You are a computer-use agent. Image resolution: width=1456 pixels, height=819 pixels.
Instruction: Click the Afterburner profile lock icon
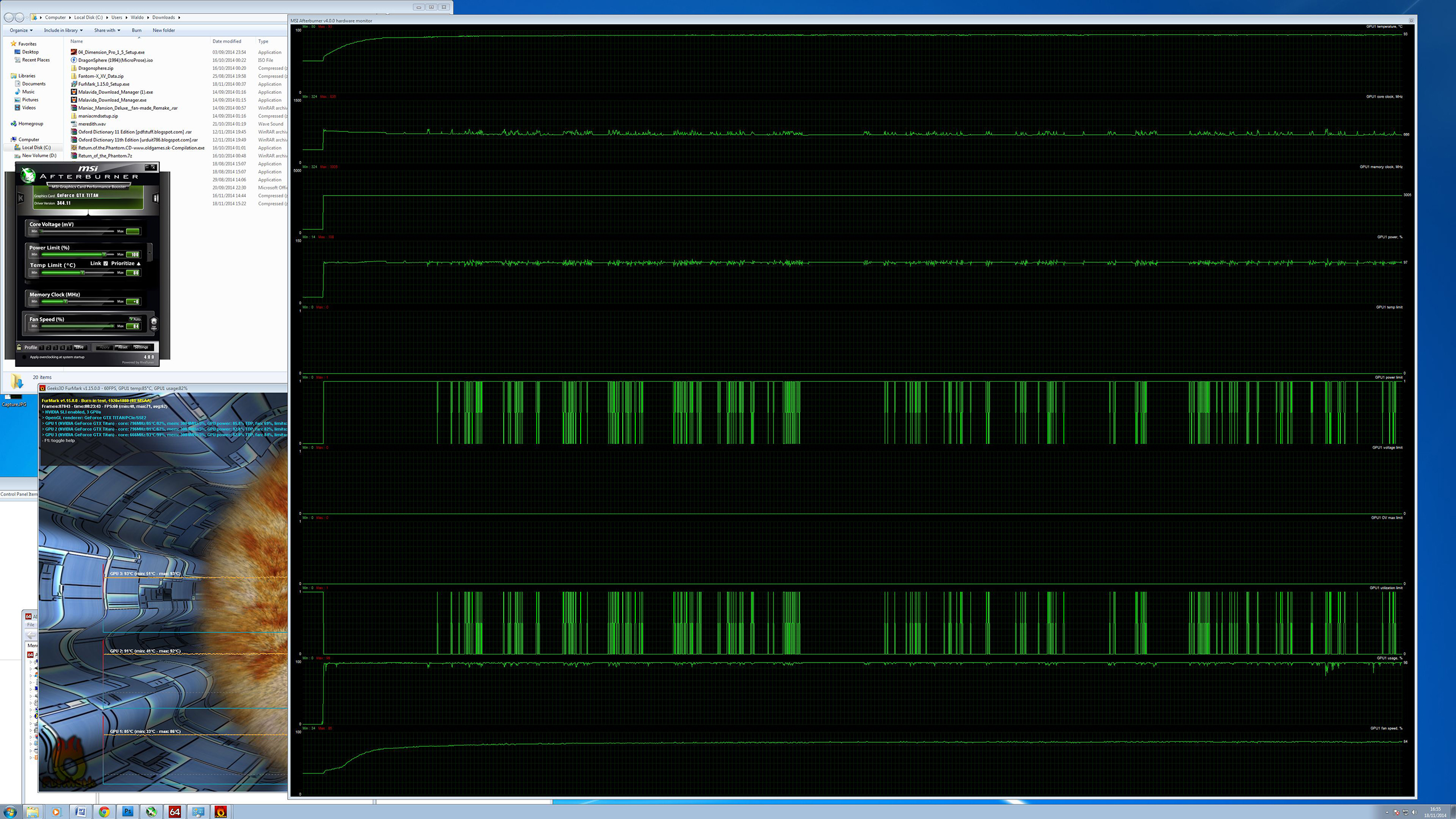(x=19, y=347)
